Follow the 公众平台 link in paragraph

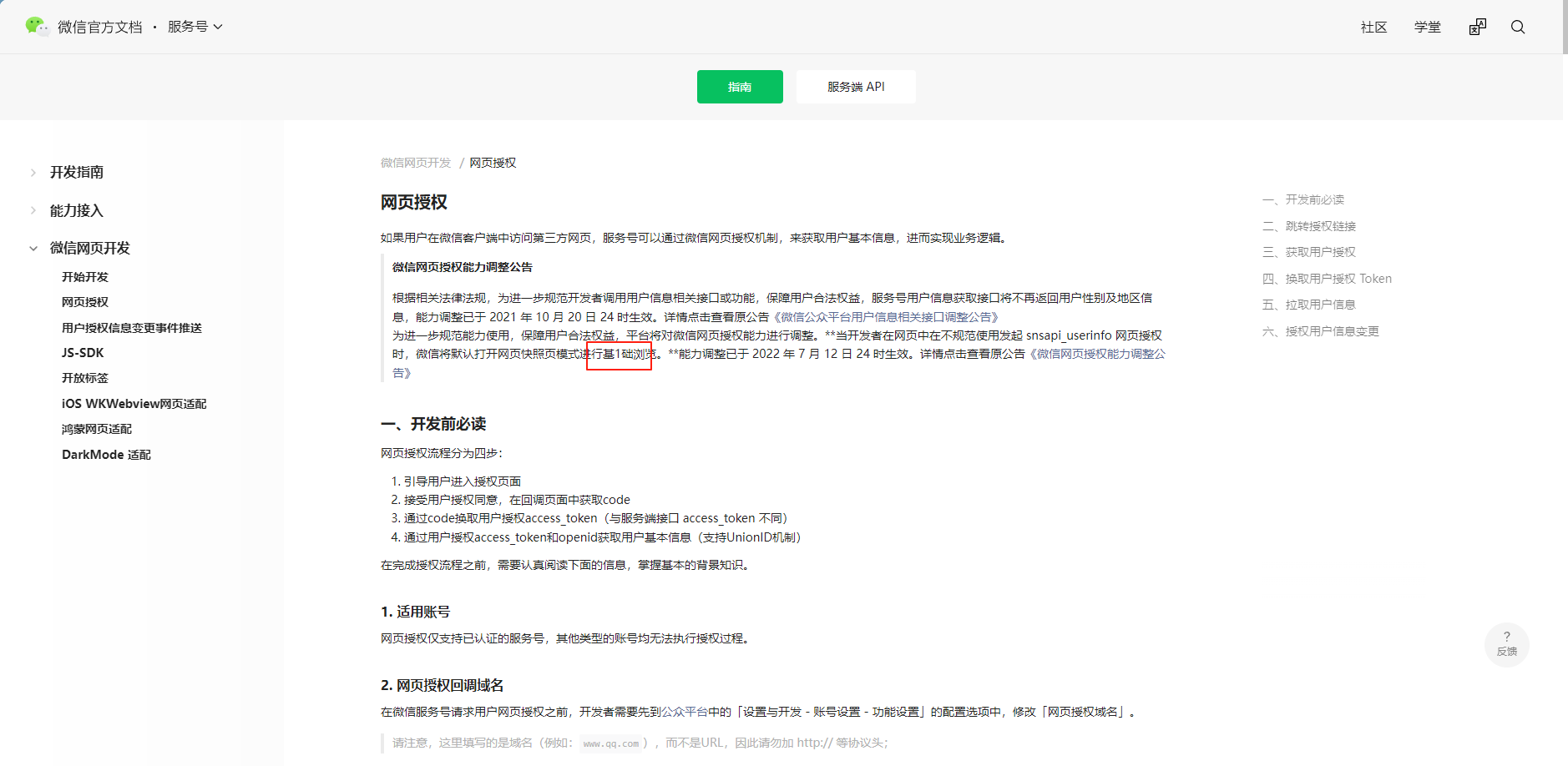685,712
